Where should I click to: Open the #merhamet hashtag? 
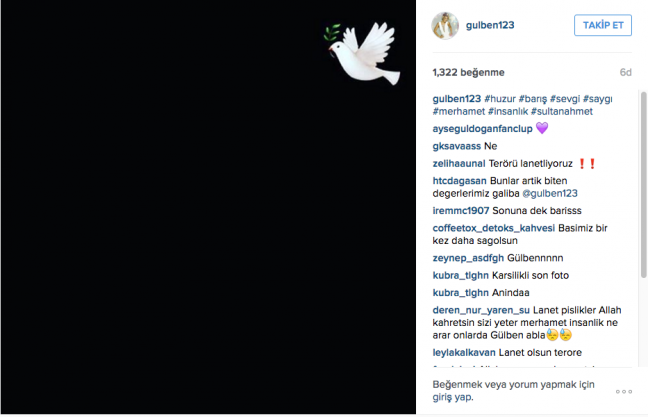[x=459, y=112]
